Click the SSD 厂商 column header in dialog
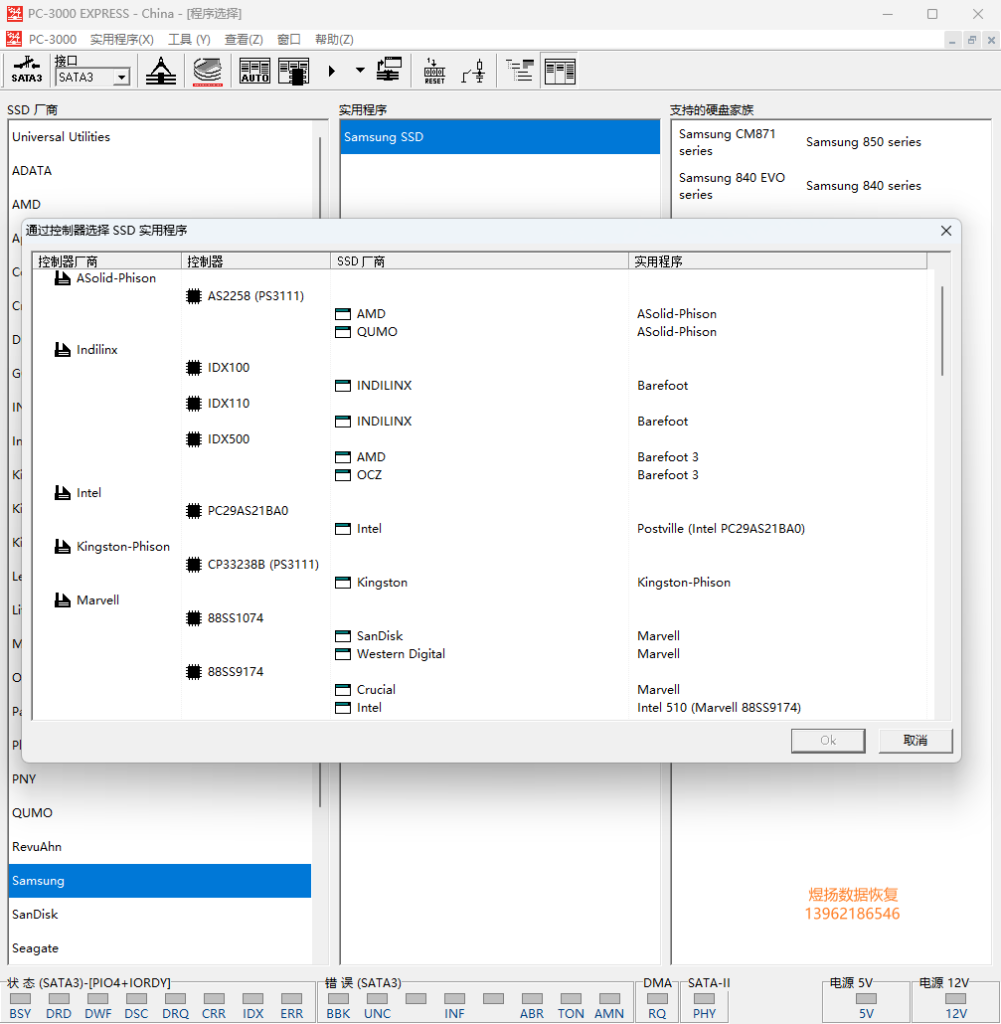The image size is (1001, 1024). [479, 261]
